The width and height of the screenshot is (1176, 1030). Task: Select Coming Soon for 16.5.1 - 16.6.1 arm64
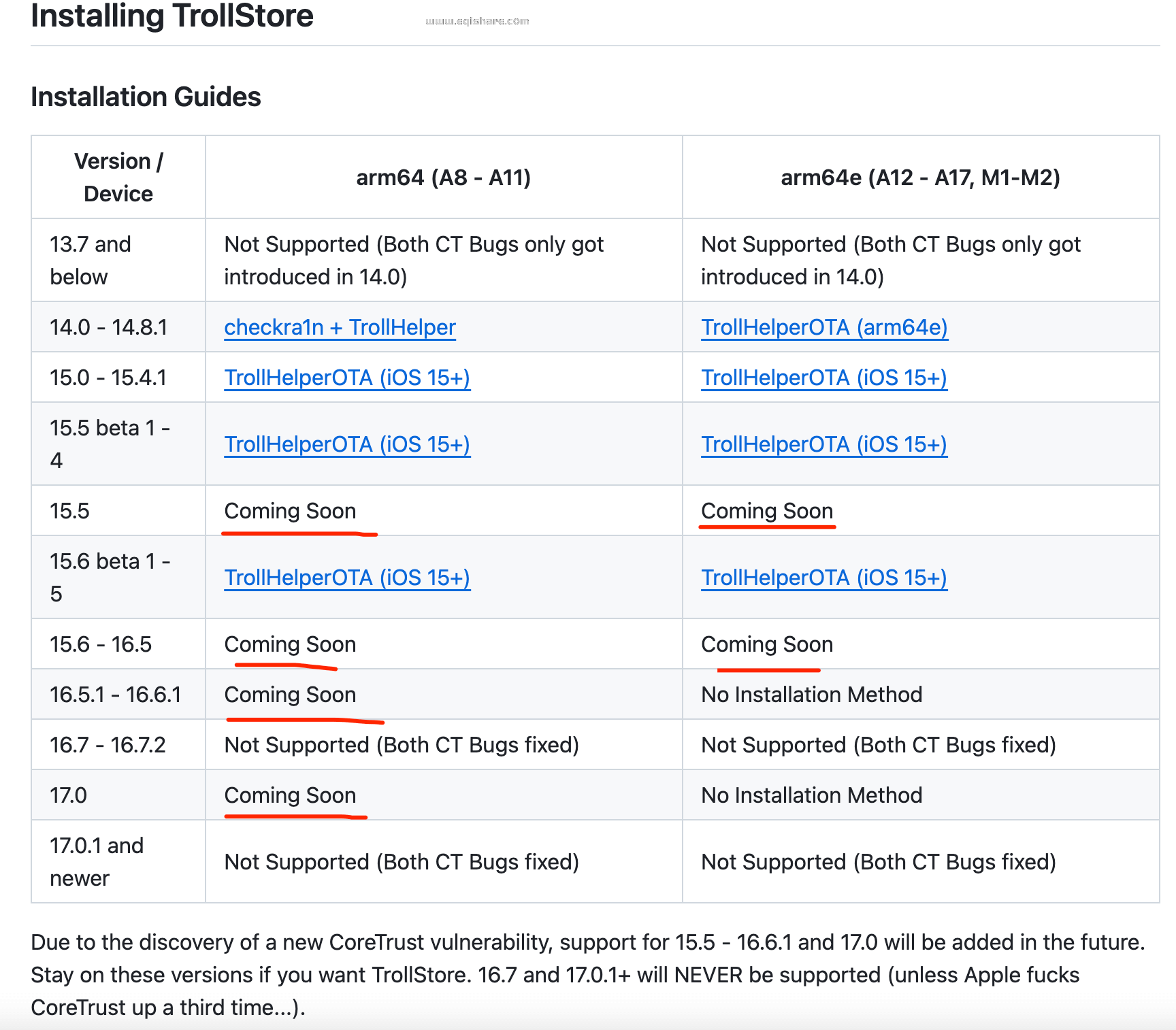[x=291, y=695]
